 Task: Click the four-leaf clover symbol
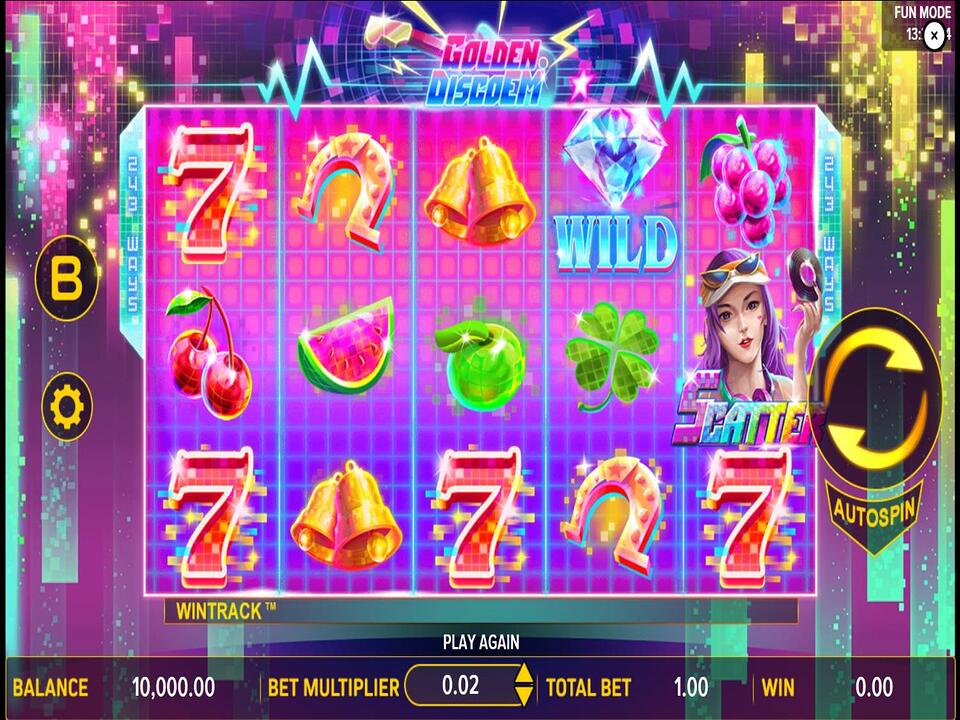click(x=611, y=357)
